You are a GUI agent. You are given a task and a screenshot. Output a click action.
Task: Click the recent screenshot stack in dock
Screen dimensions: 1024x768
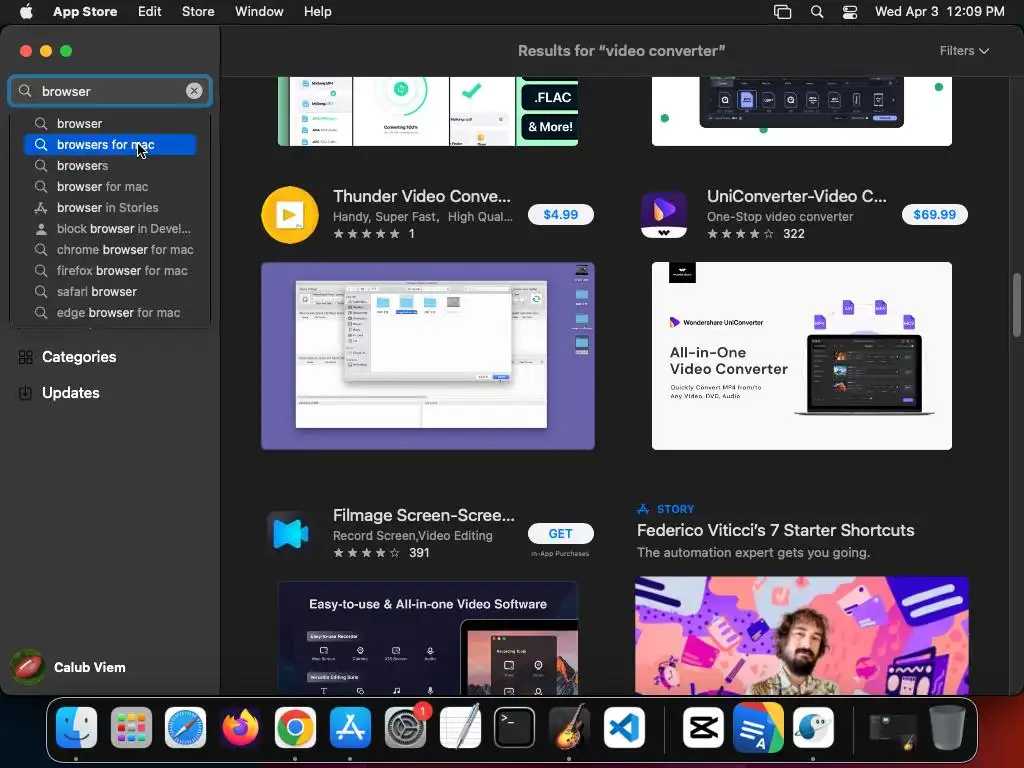(x=891, y=730)
